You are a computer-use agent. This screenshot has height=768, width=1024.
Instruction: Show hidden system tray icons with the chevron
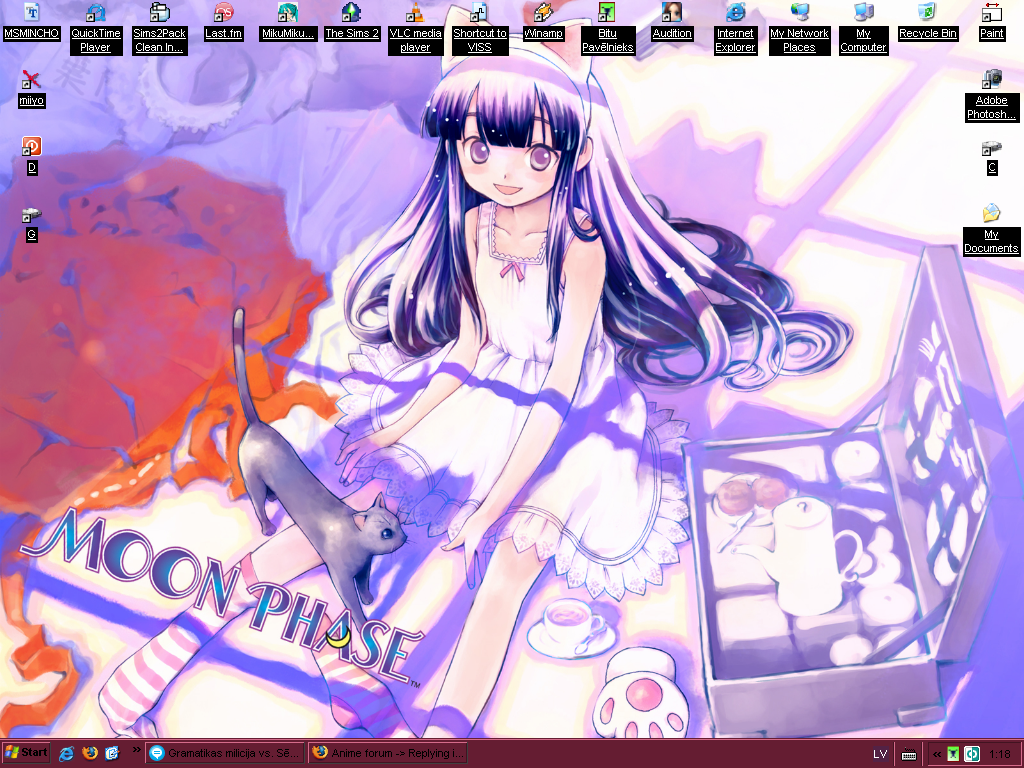pos(937,754)
